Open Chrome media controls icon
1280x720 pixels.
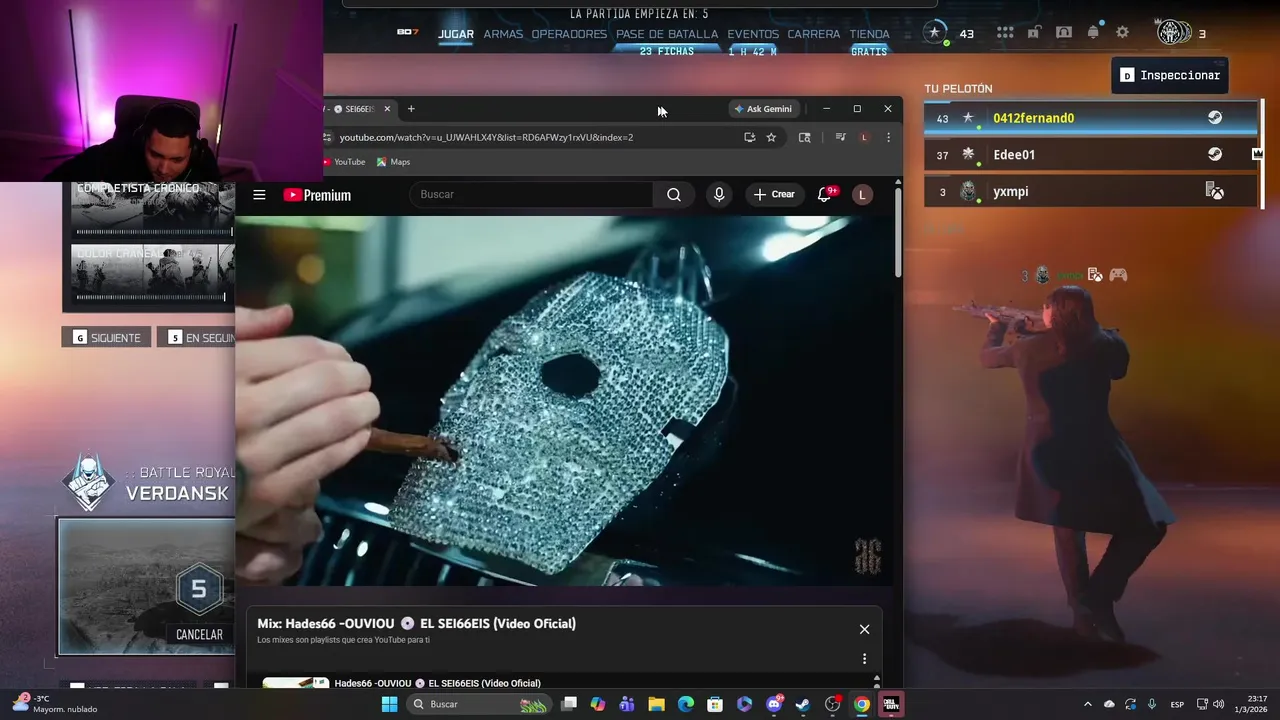840,137
